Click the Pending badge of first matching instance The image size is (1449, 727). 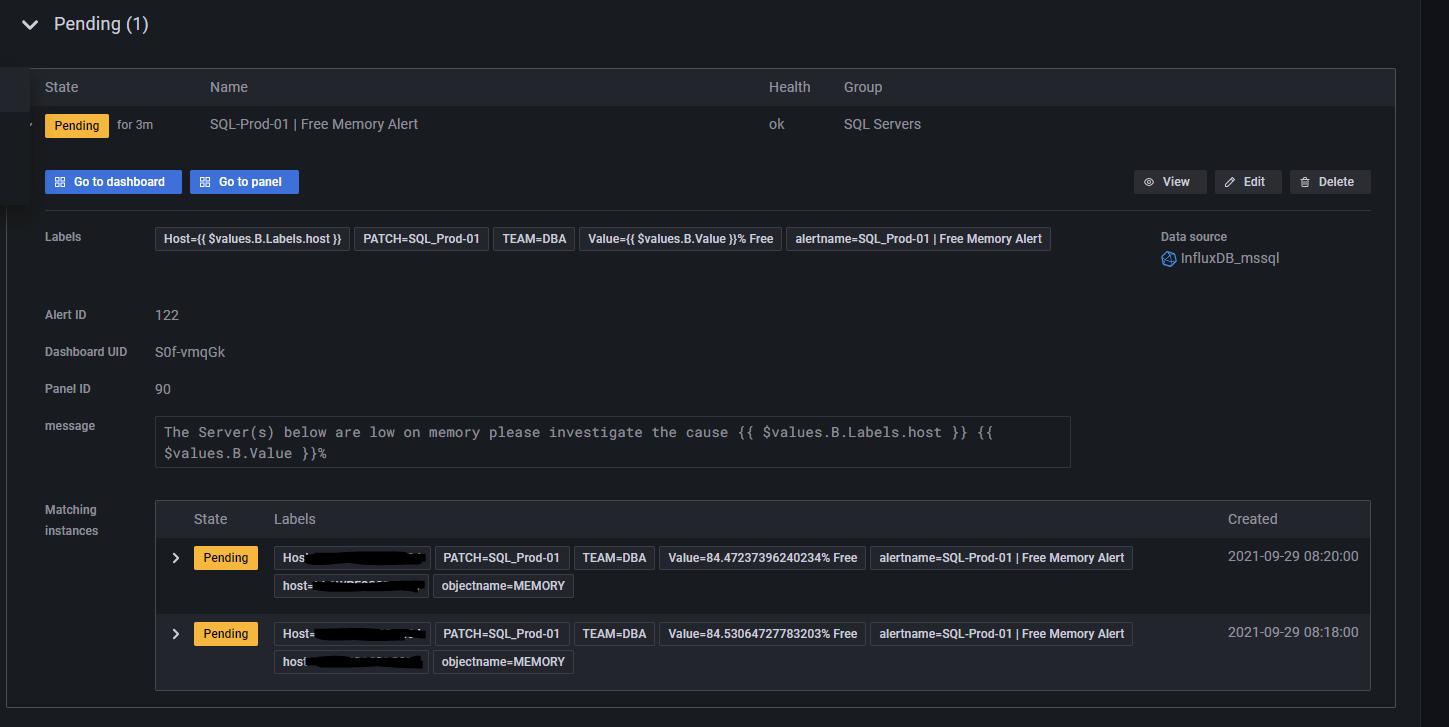click(x=226, y=558)
